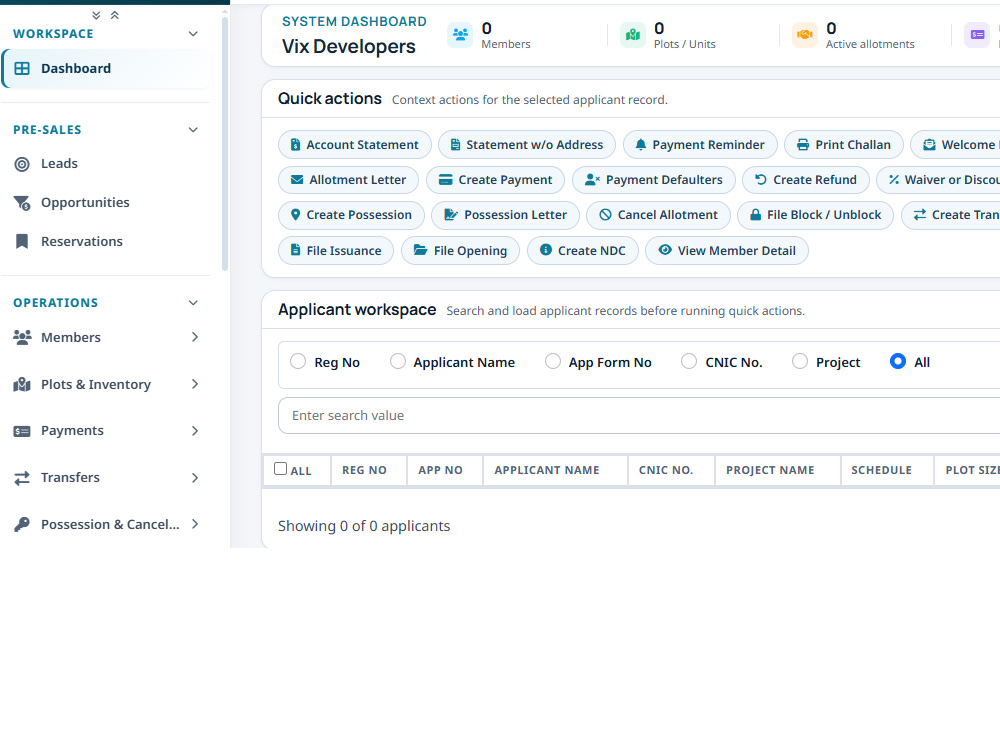The image size is (1000, 750).
Task: Click the Enter search value field
Action: [639, 416]
